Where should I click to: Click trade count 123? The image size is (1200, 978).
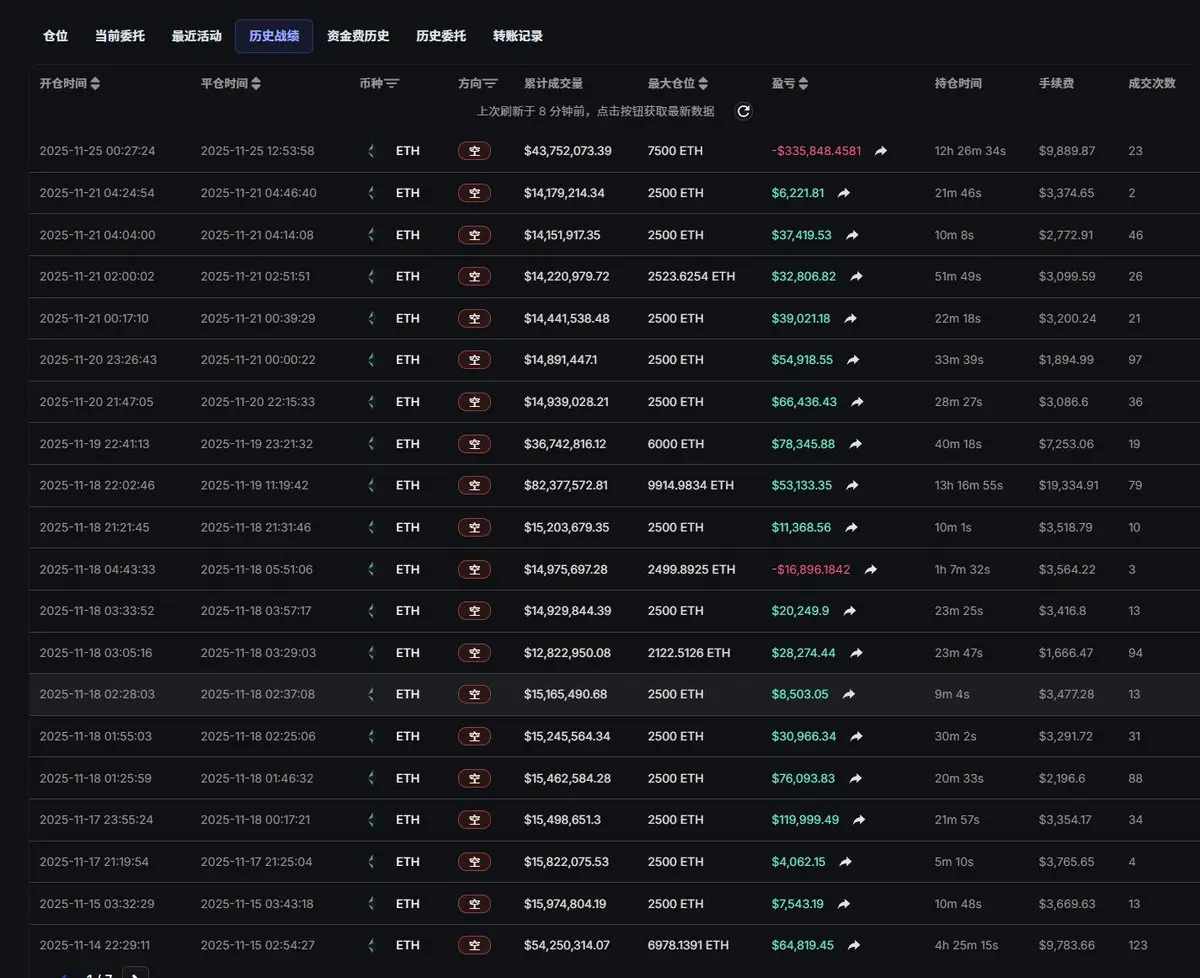[1138, 945]
